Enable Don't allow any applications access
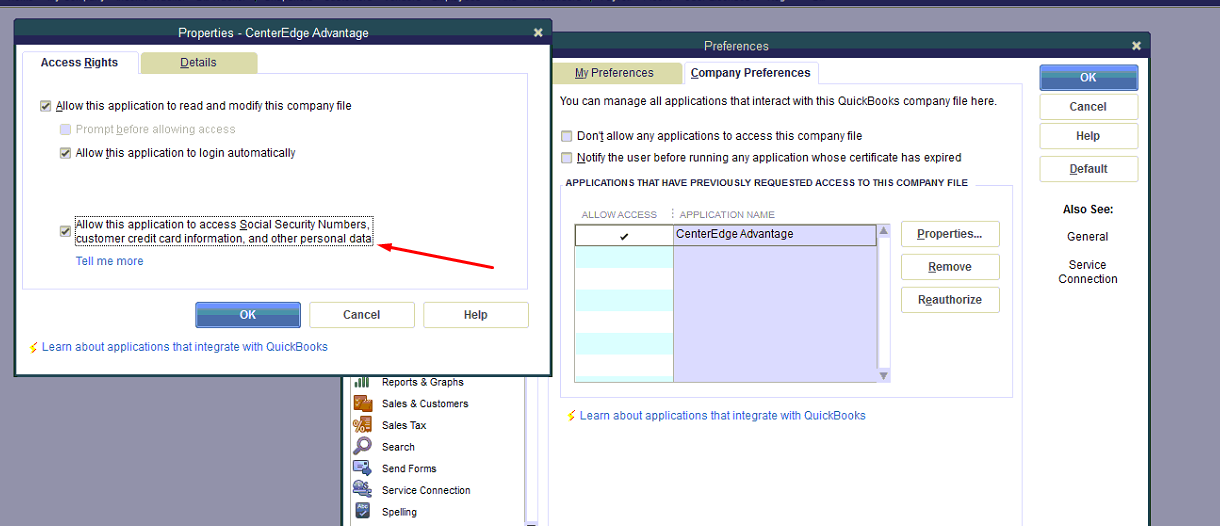The image size is (1220, 526). (x=567, y=136)
